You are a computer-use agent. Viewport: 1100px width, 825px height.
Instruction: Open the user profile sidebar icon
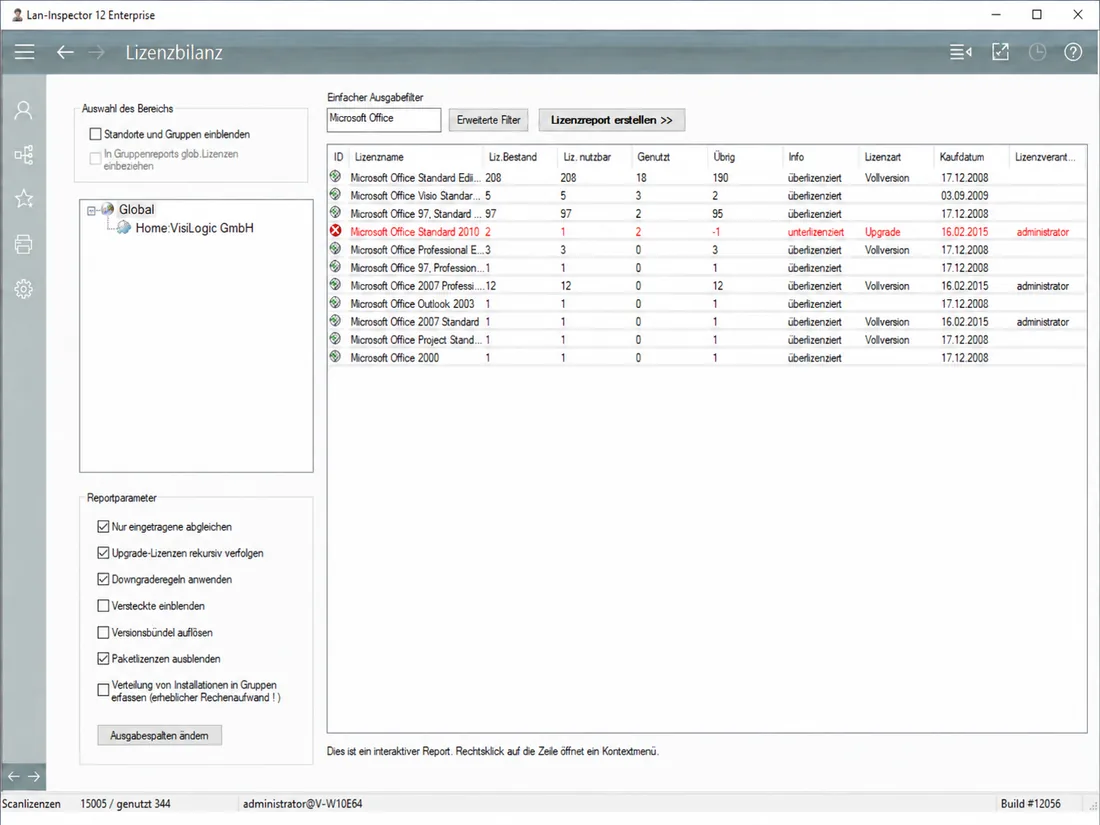24,110
